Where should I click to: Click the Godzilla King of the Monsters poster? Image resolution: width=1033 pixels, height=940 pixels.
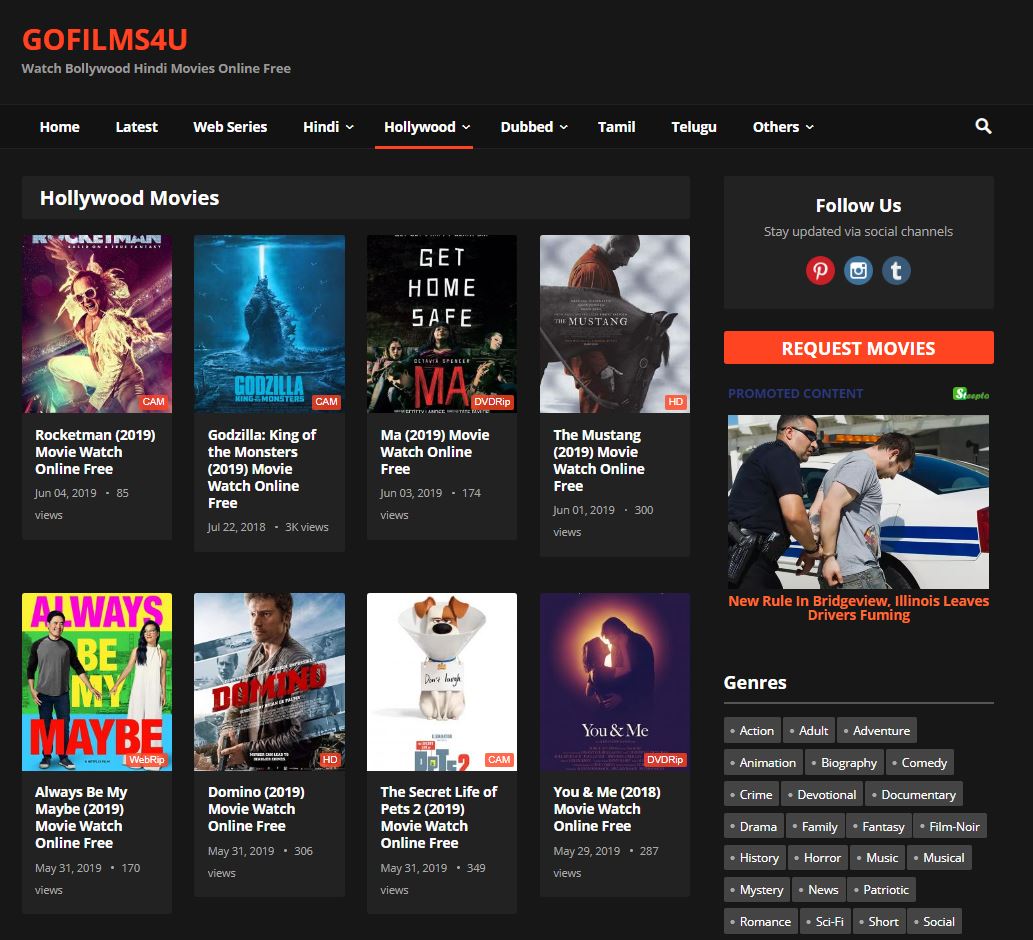pos(269,324)
